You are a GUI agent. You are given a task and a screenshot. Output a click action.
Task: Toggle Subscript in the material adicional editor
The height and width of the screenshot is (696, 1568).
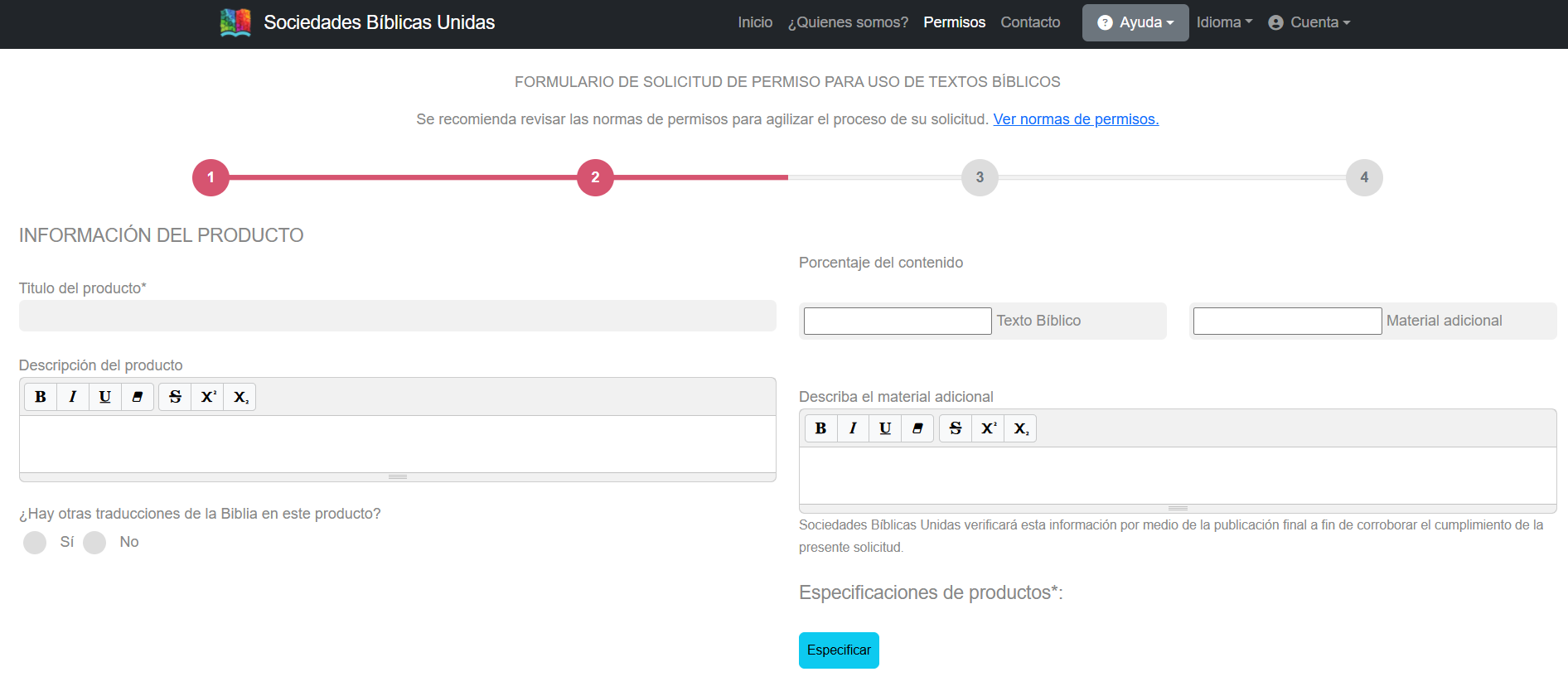(x=1021, y=428)
